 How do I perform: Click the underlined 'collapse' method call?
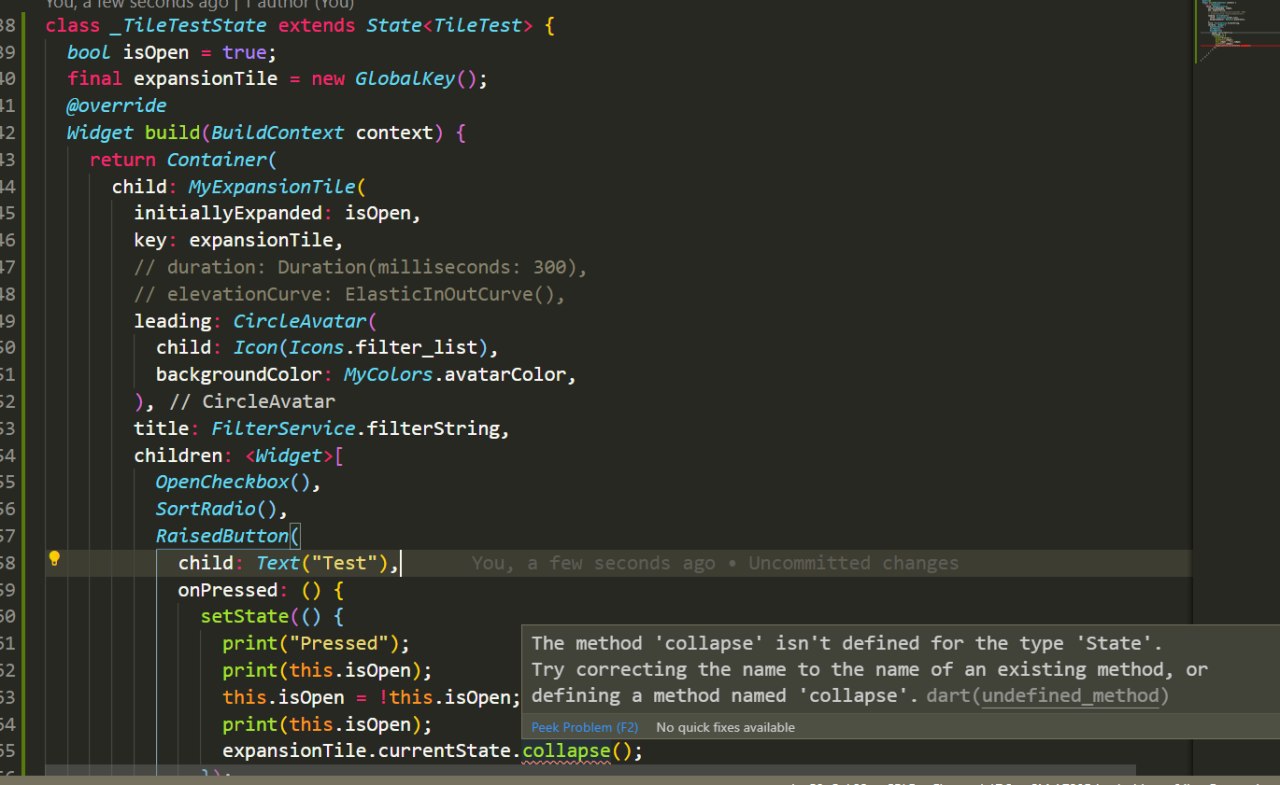566,751
